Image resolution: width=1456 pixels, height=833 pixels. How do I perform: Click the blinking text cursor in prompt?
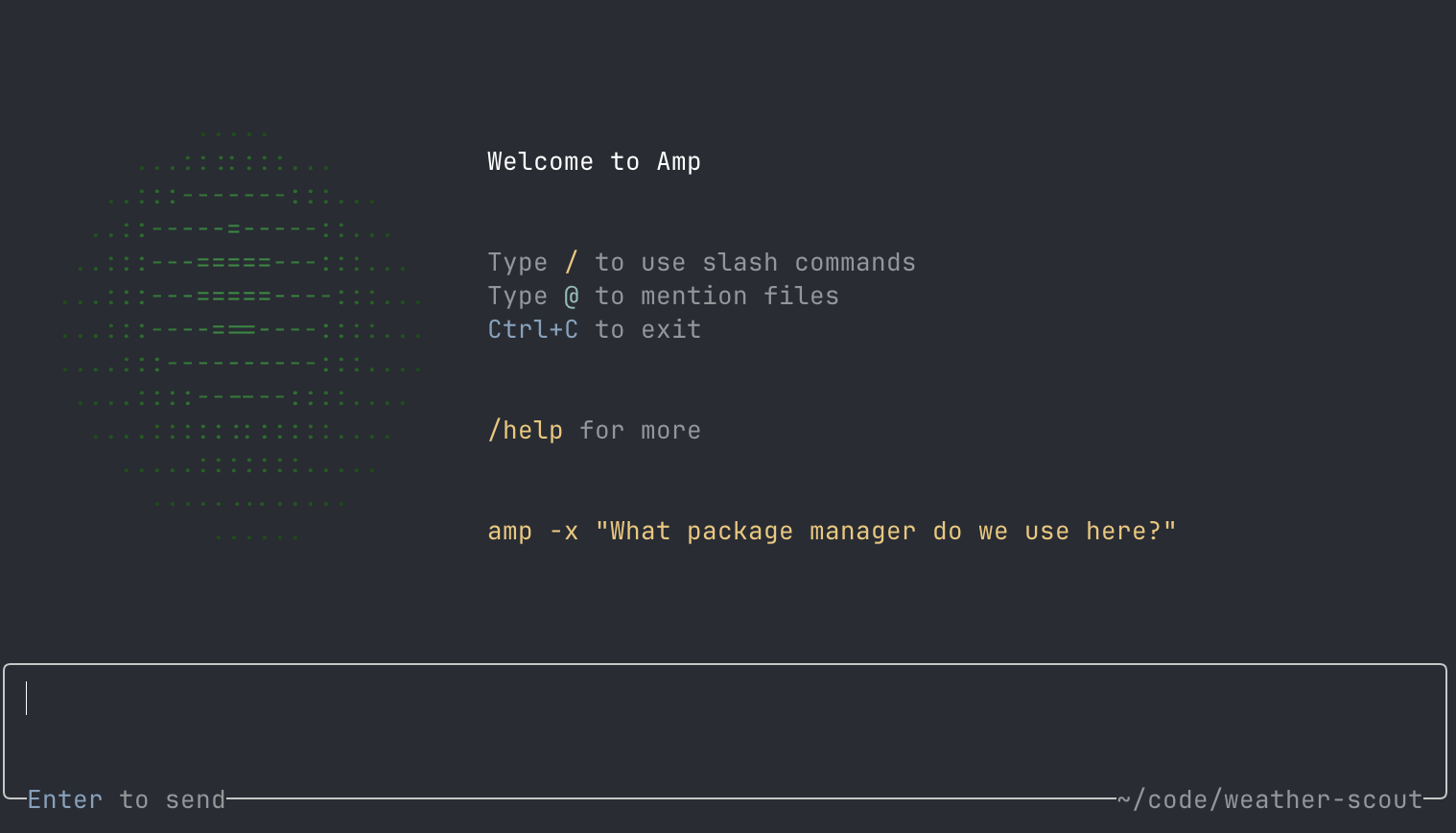click(x=27, y=699)
